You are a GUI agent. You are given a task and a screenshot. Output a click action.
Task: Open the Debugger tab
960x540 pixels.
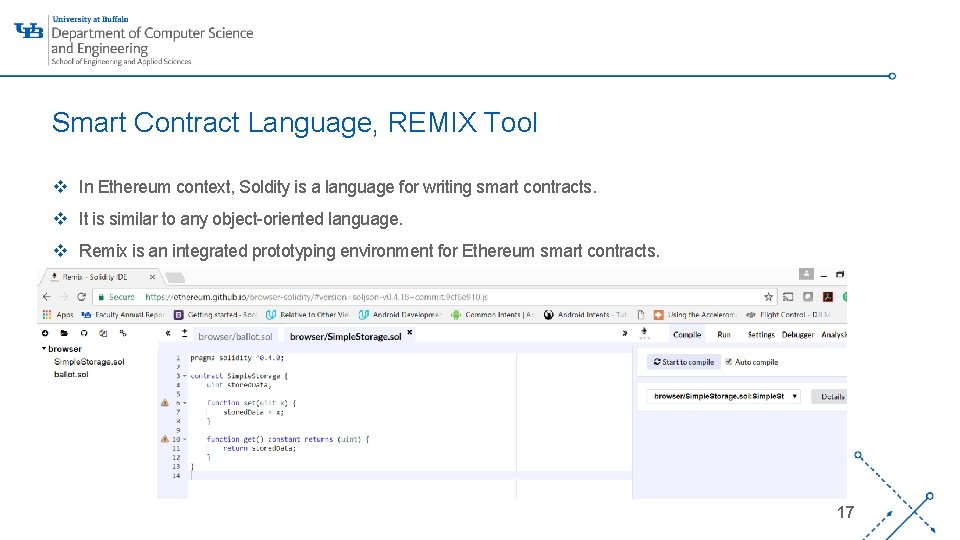pos(798,335)
